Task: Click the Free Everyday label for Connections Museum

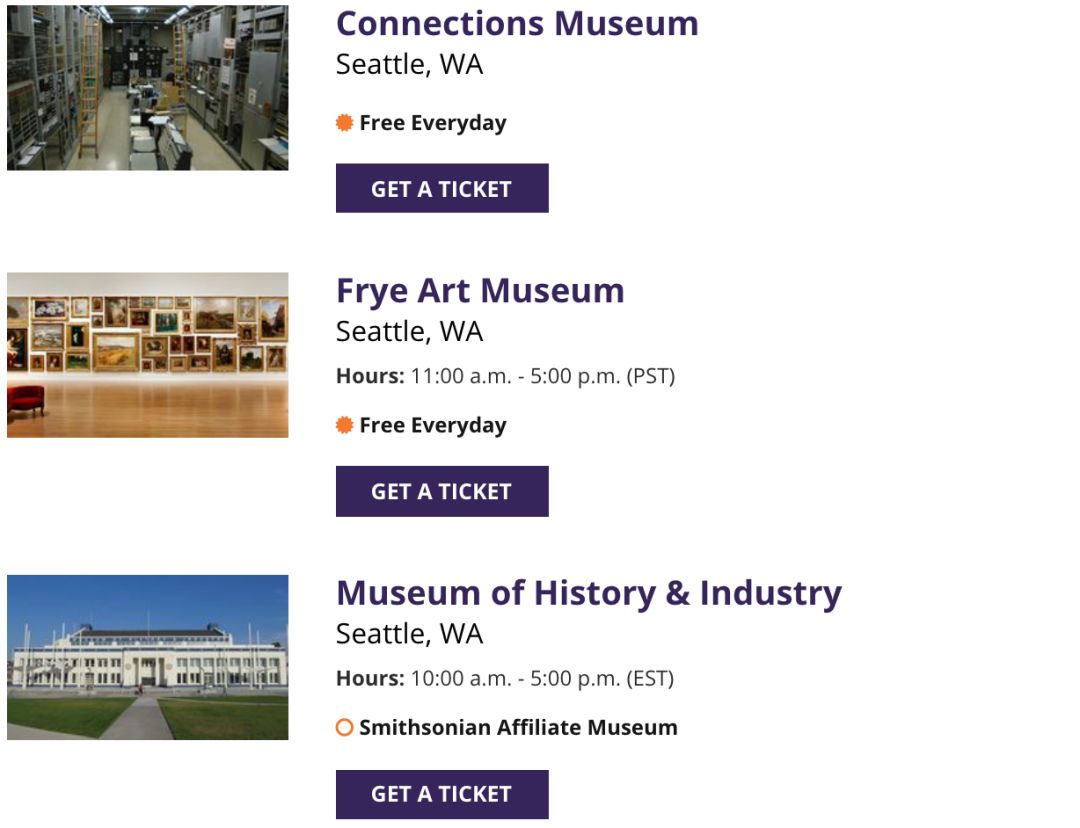Action: point(433,123)
